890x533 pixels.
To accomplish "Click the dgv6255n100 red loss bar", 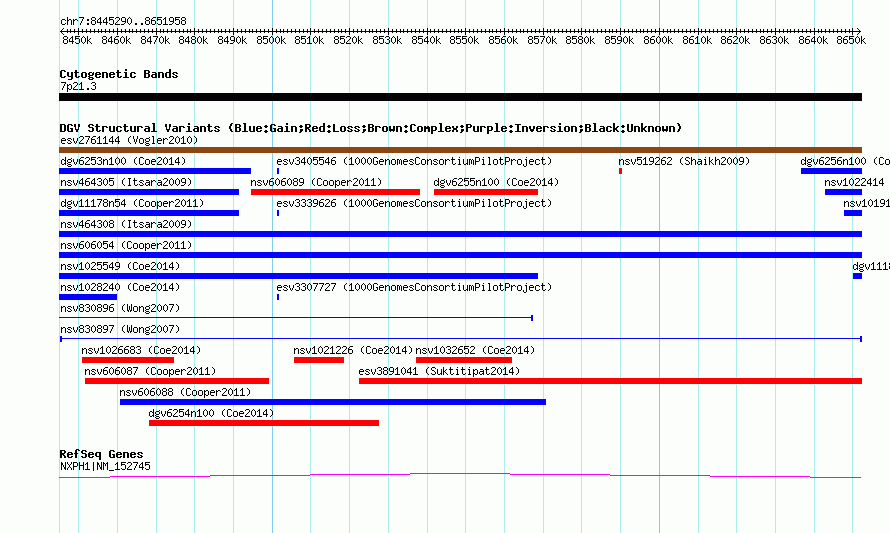I will coord(486,192).
